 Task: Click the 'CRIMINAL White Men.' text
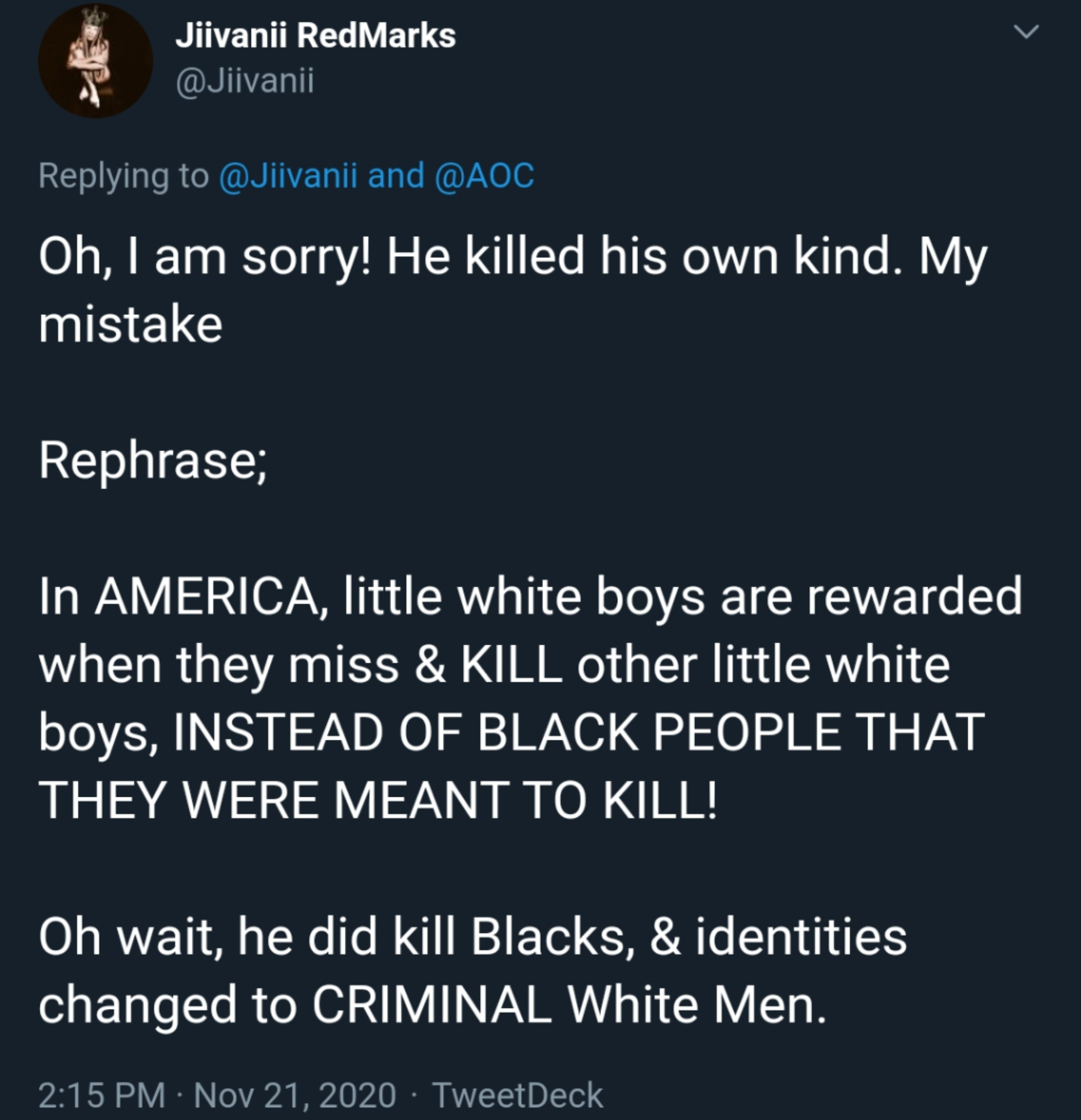[570, 1005]
